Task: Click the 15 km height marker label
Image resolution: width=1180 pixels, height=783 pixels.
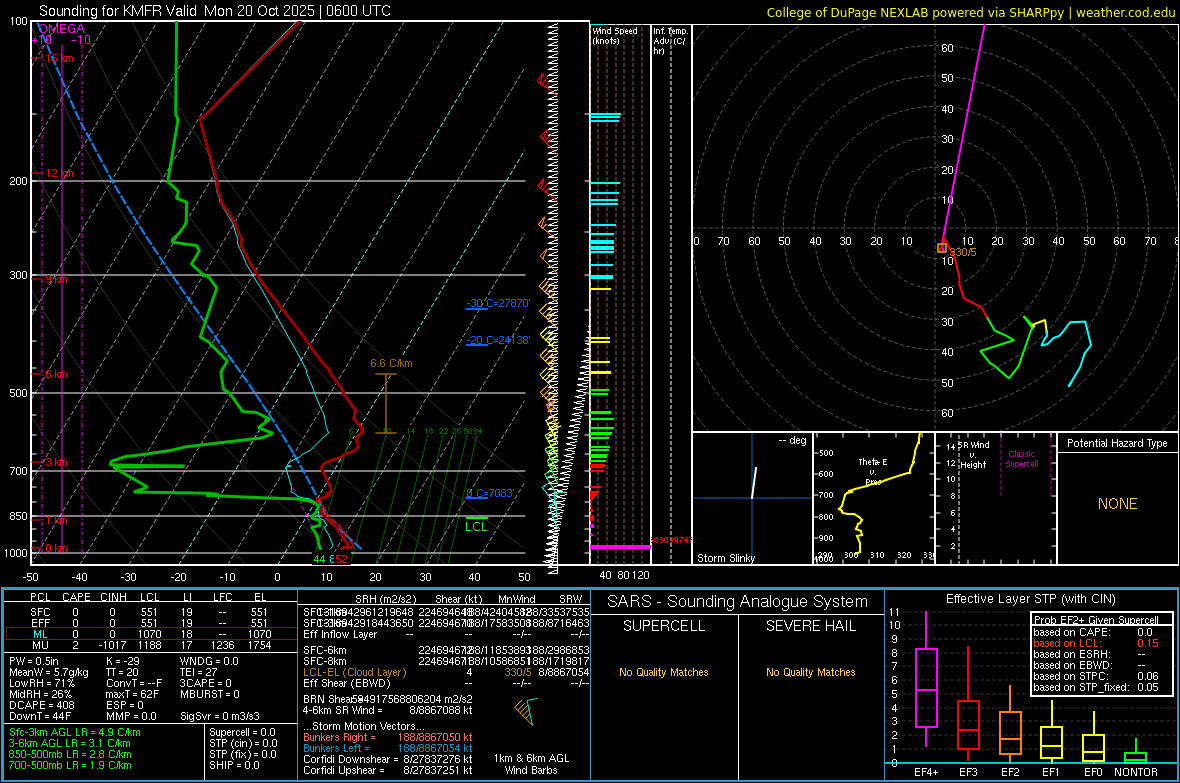Action: pos(59,58)
